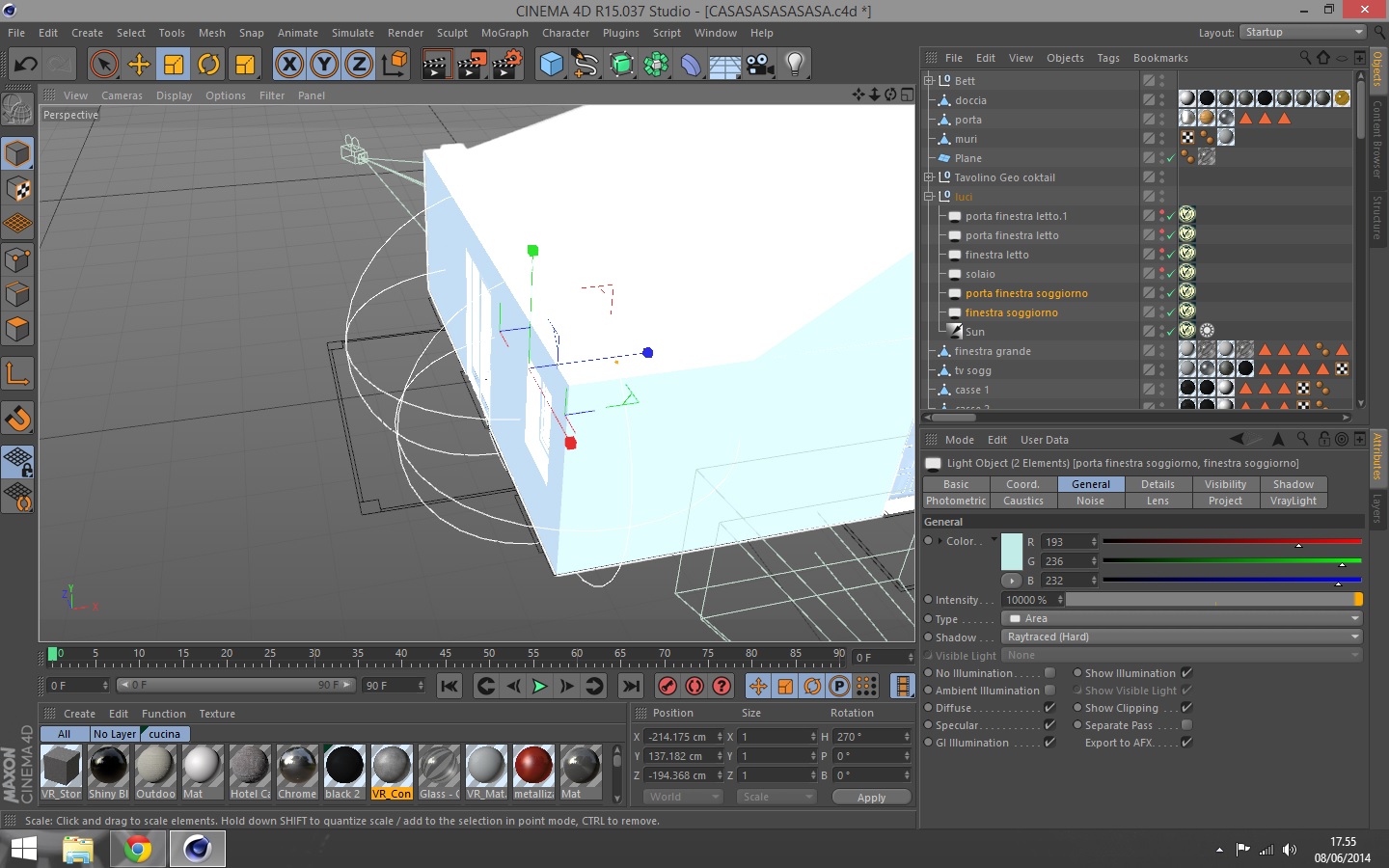Enable Separate Pass checkbox
The image size is (1389, 868).
[x=1186, y=725]
